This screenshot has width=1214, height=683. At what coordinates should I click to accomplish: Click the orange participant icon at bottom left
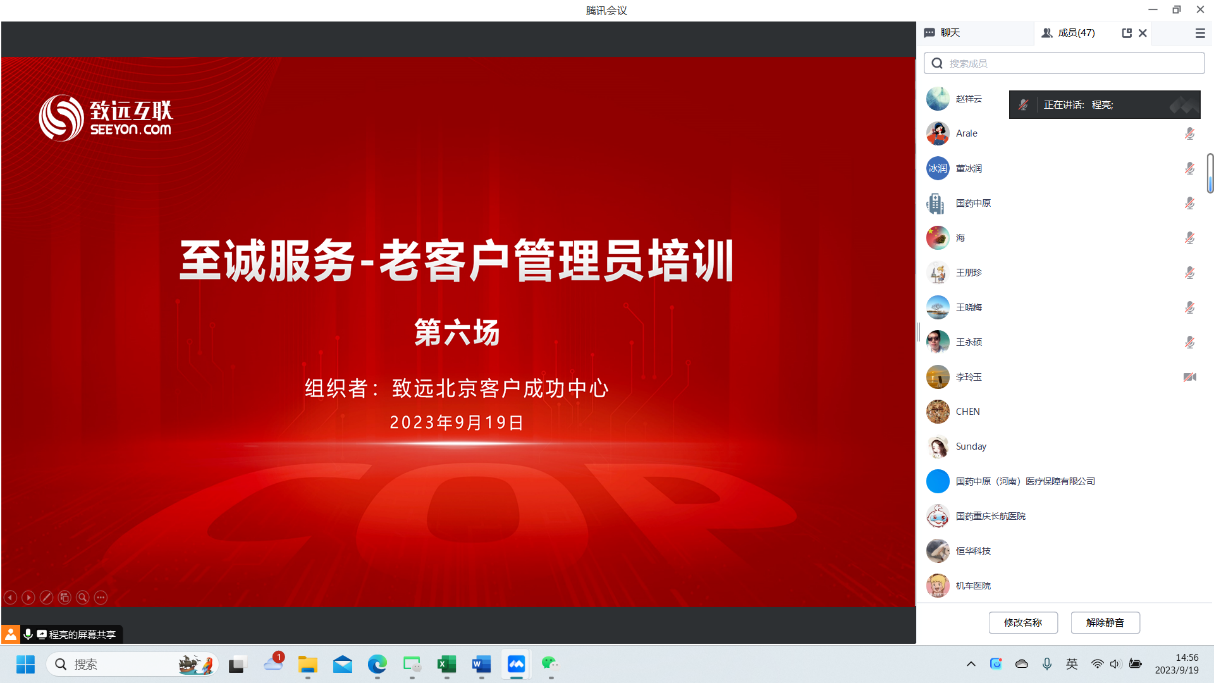pyautogui.click(x=10, y=634)
